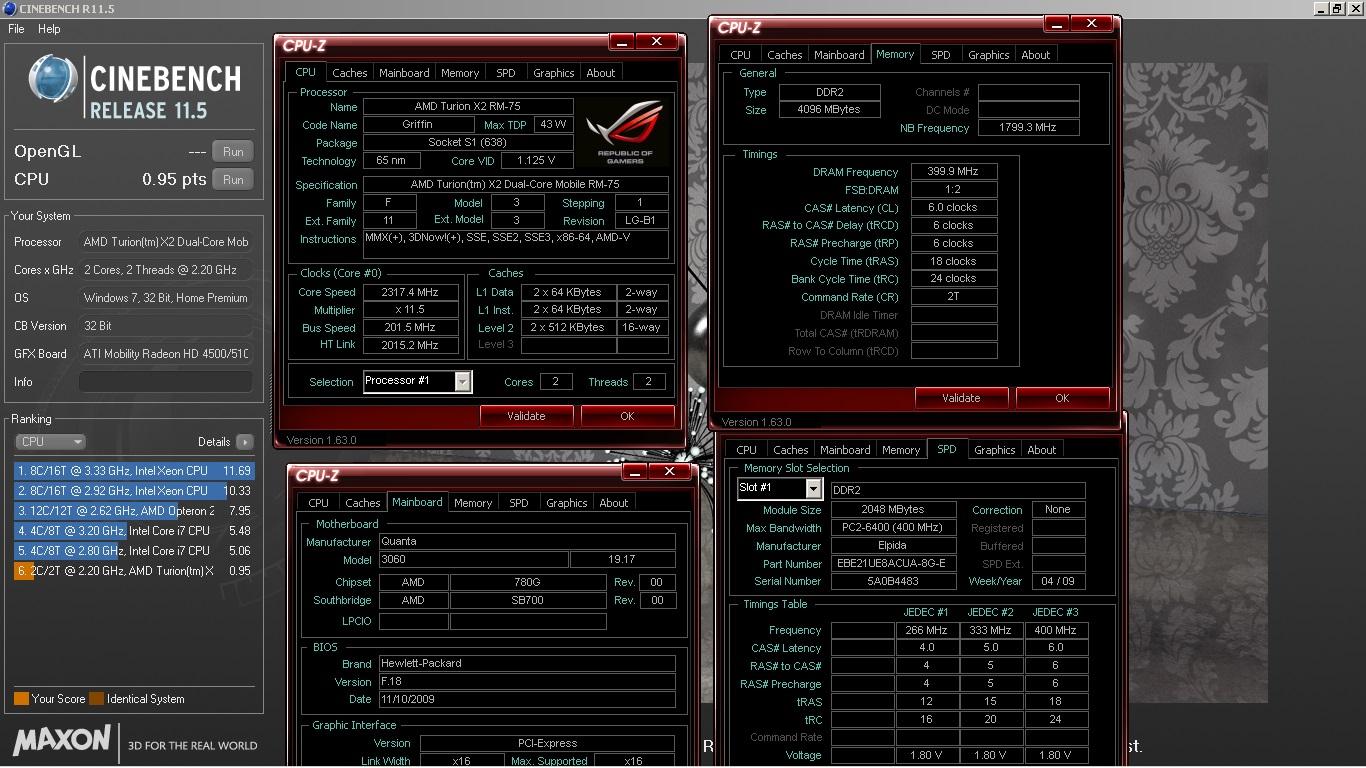Select ranking entry 8C/16T @ 3.33 GHz Xeon
The width and height of the screenshot is (1366, 768).
(x=134, y=471)
